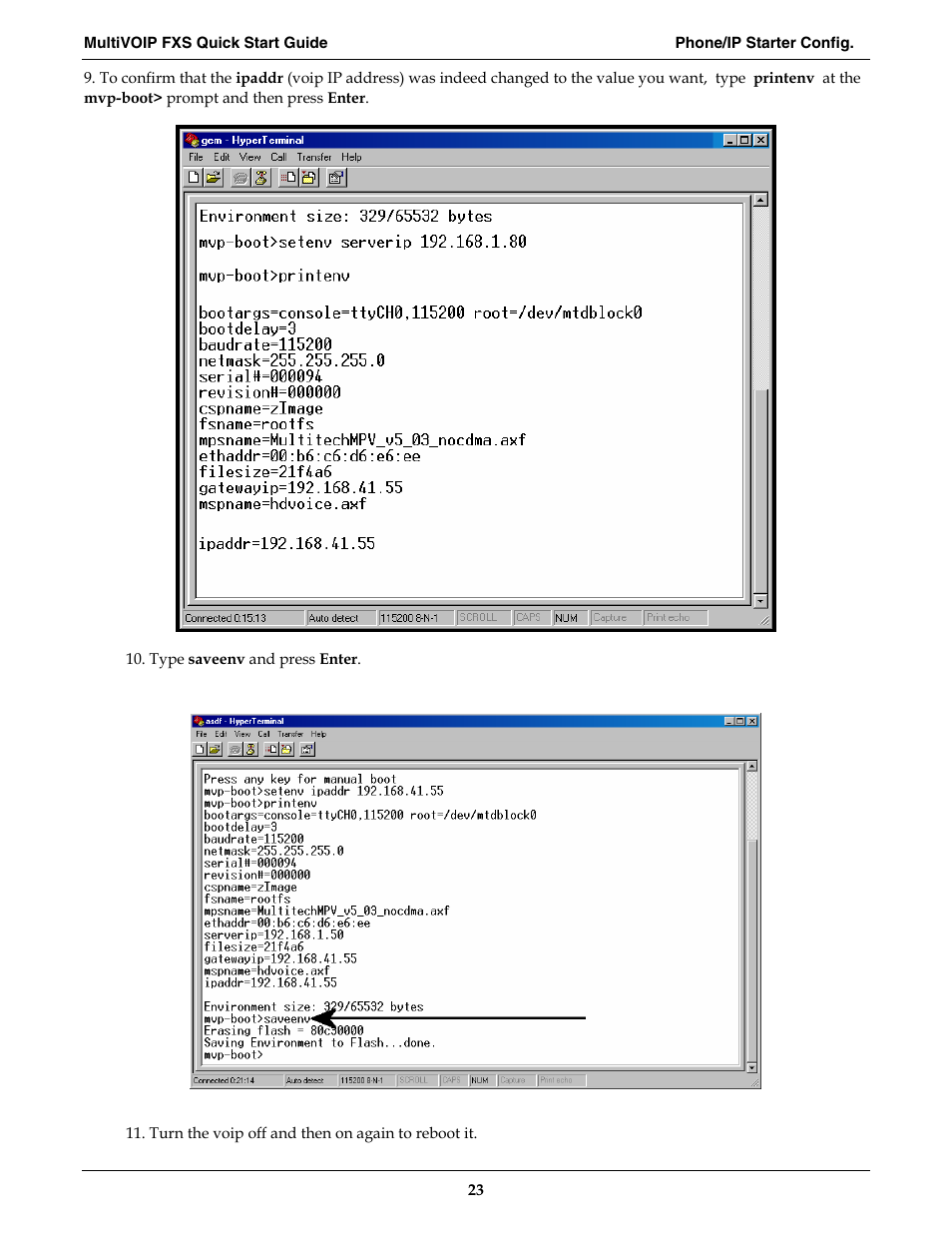
Task: Open Transfer menu in asdf HyperTerminal window
Action: (290, 734)
